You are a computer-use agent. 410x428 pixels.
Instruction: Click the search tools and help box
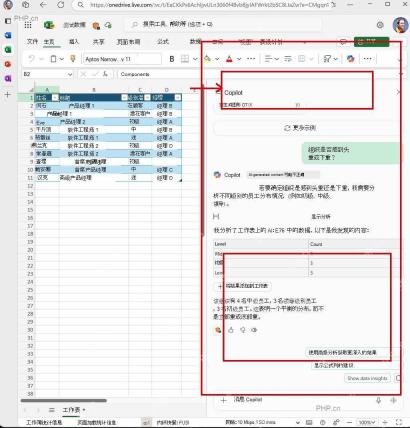click(223, 24)
